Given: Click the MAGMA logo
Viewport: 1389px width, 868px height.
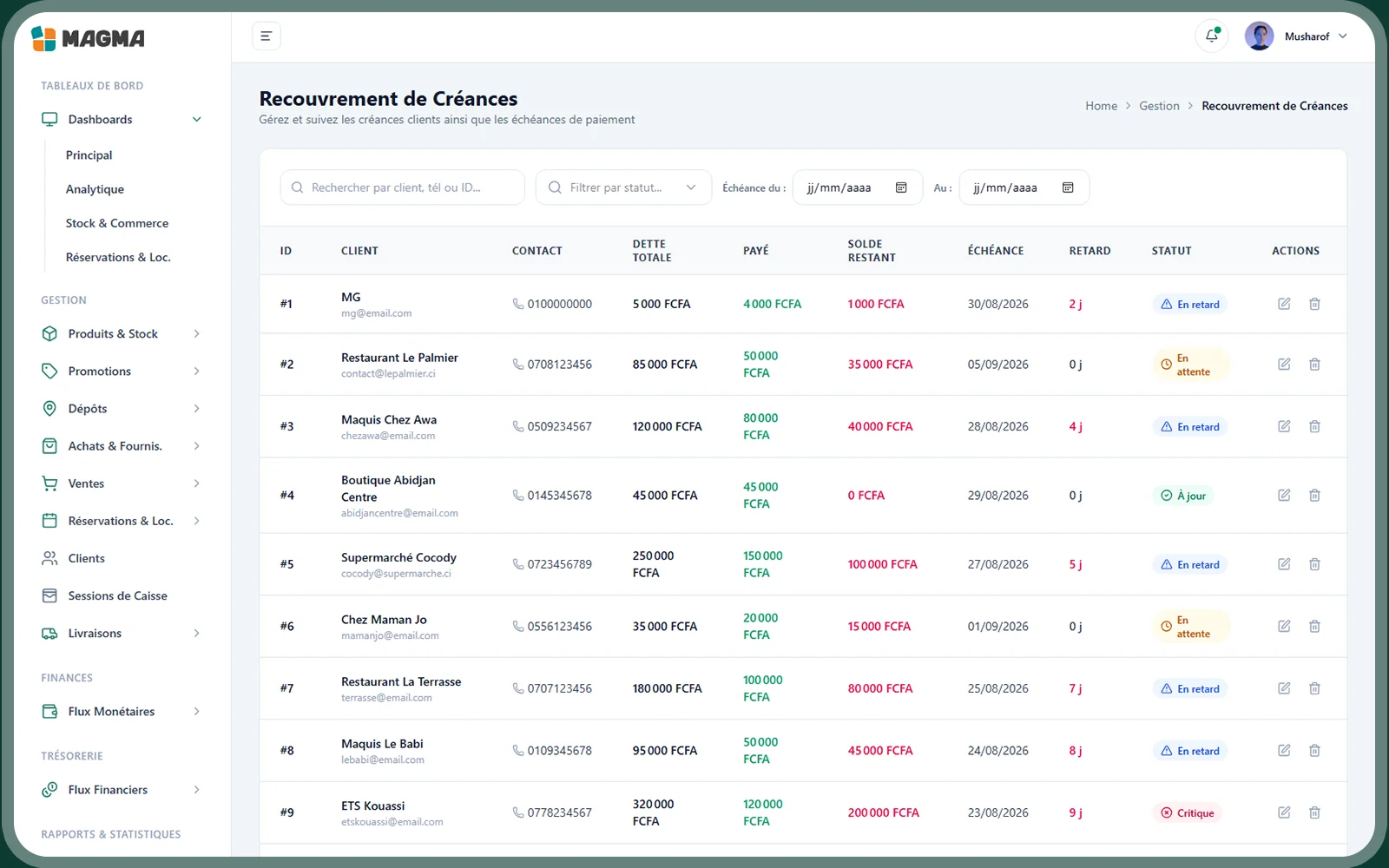Looking at the screenshot, I should point(88,38).
